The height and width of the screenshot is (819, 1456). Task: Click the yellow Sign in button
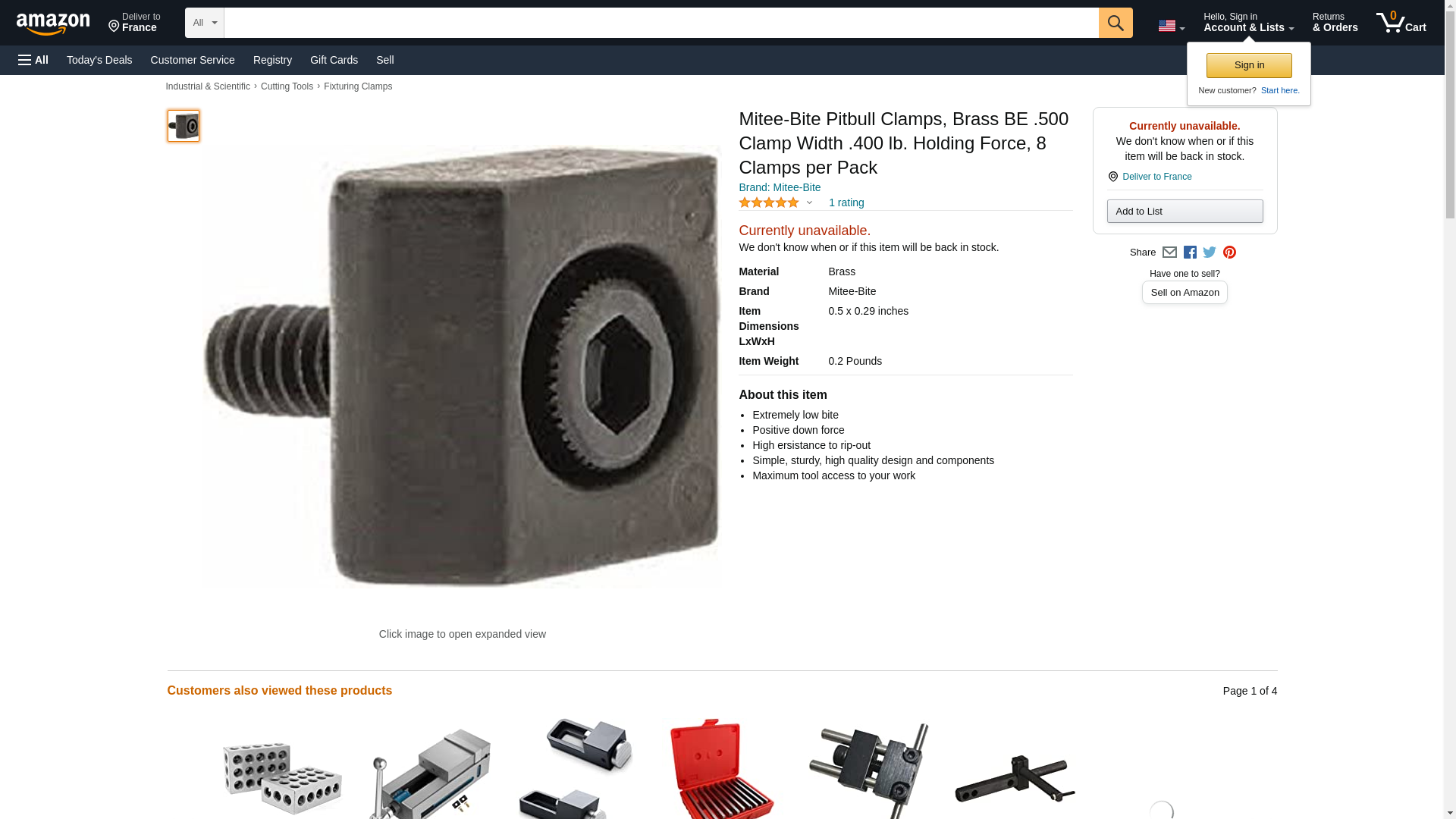coord(1249,65)
